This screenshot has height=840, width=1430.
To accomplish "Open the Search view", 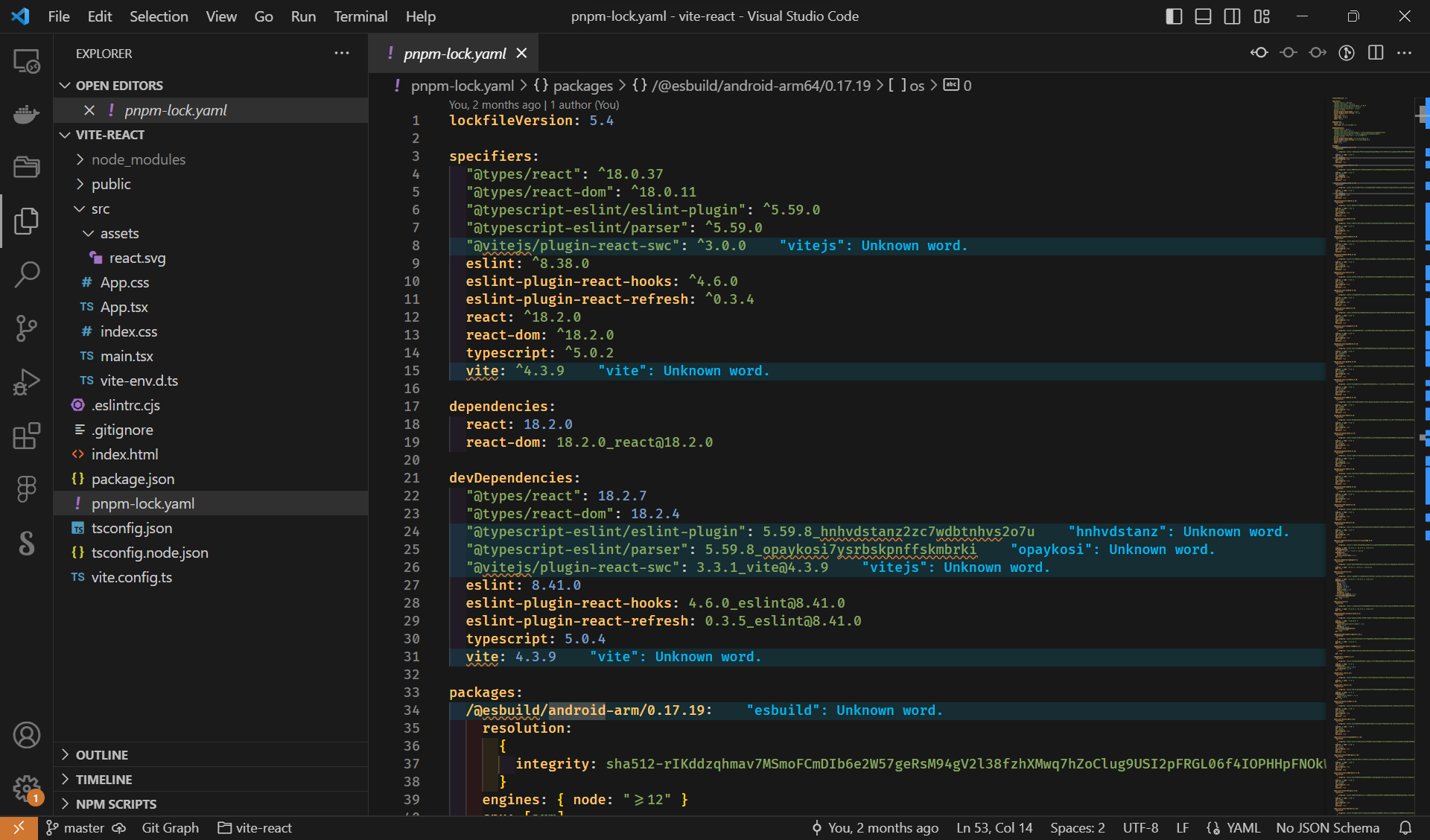I will pyautogui.click(x=27, y=274).
